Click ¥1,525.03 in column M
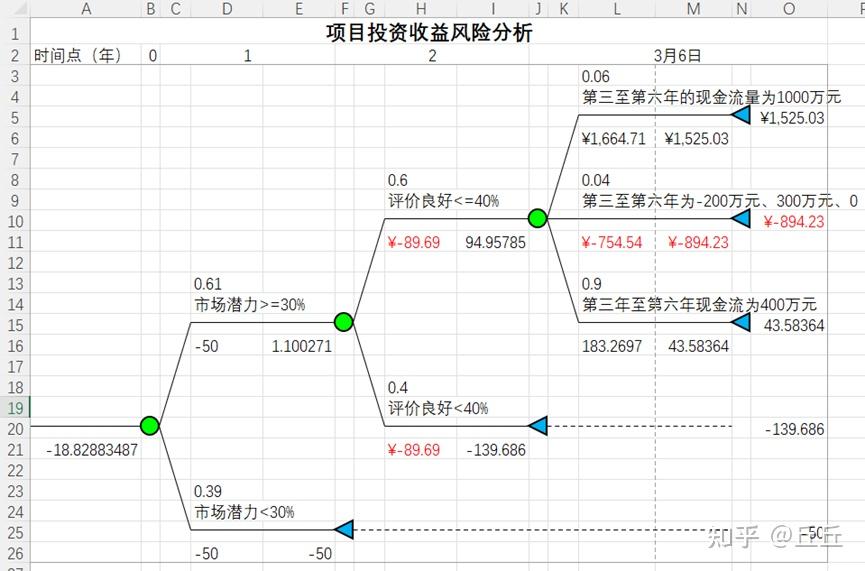 pyautogui.click(x=697, y=138)
